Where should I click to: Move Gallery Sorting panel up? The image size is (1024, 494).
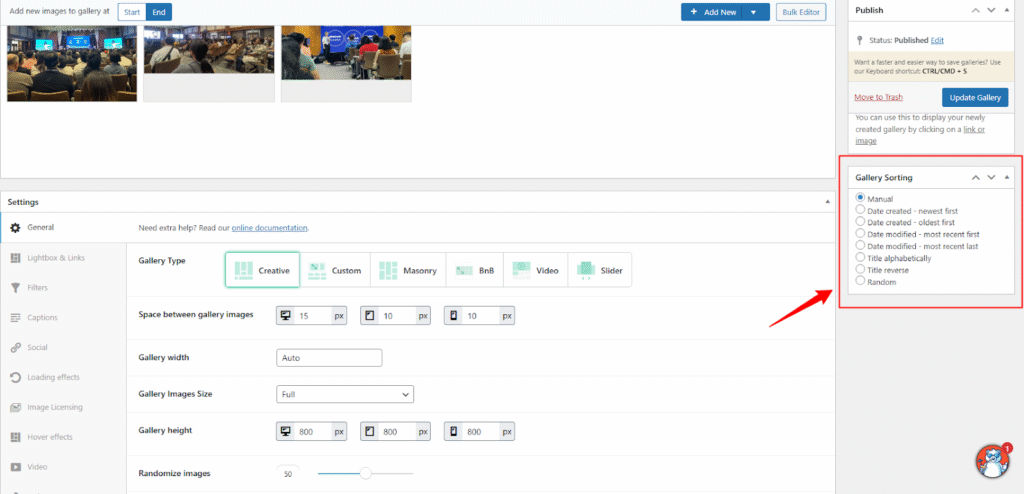tap(976, 177)
